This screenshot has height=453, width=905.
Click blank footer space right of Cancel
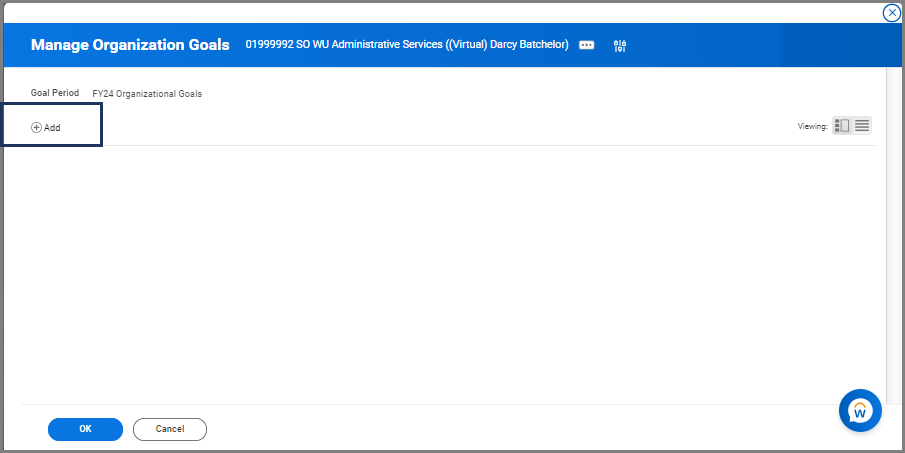(500, 429)
